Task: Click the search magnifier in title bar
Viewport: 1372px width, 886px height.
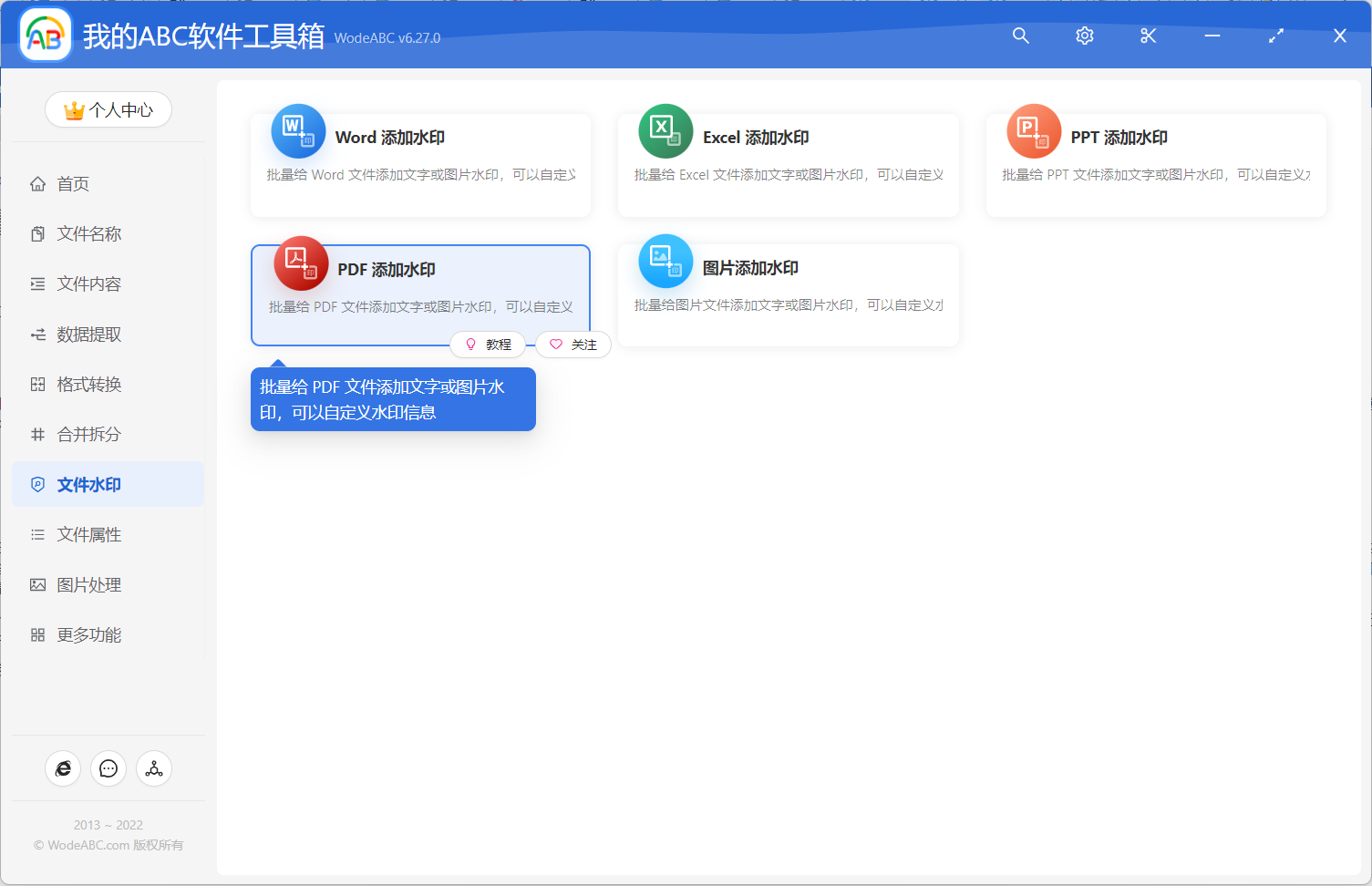Action: 1020,36
